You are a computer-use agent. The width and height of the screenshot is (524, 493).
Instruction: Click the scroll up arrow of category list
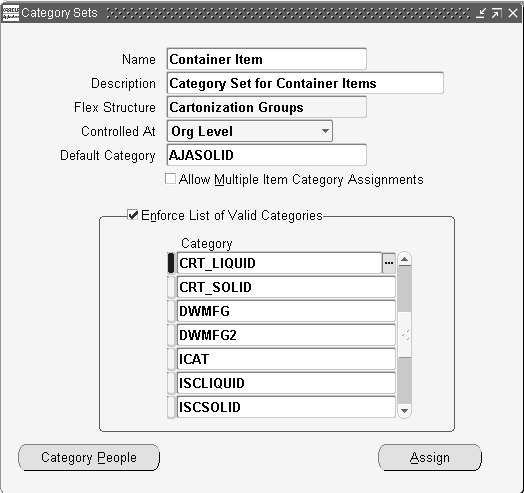coord(405,259)
